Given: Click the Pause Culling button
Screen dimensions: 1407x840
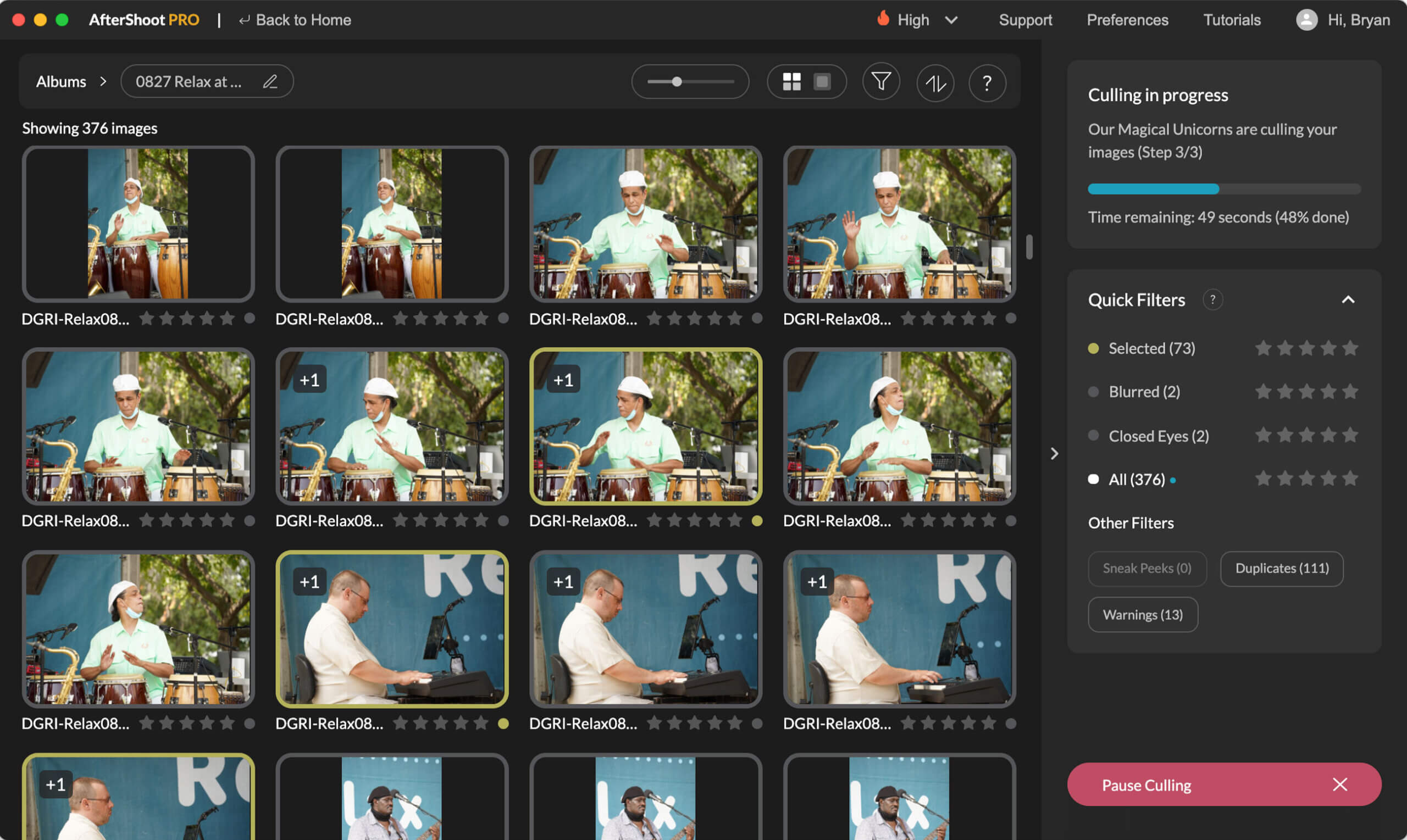Looking at the screenshot, I should (x=1146, y=785).
